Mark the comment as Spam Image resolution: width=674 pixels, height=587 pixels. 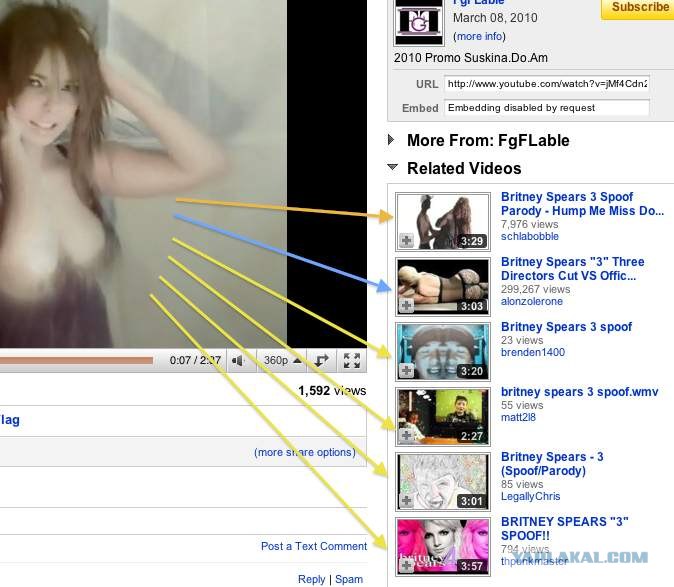tap(349, 579)
